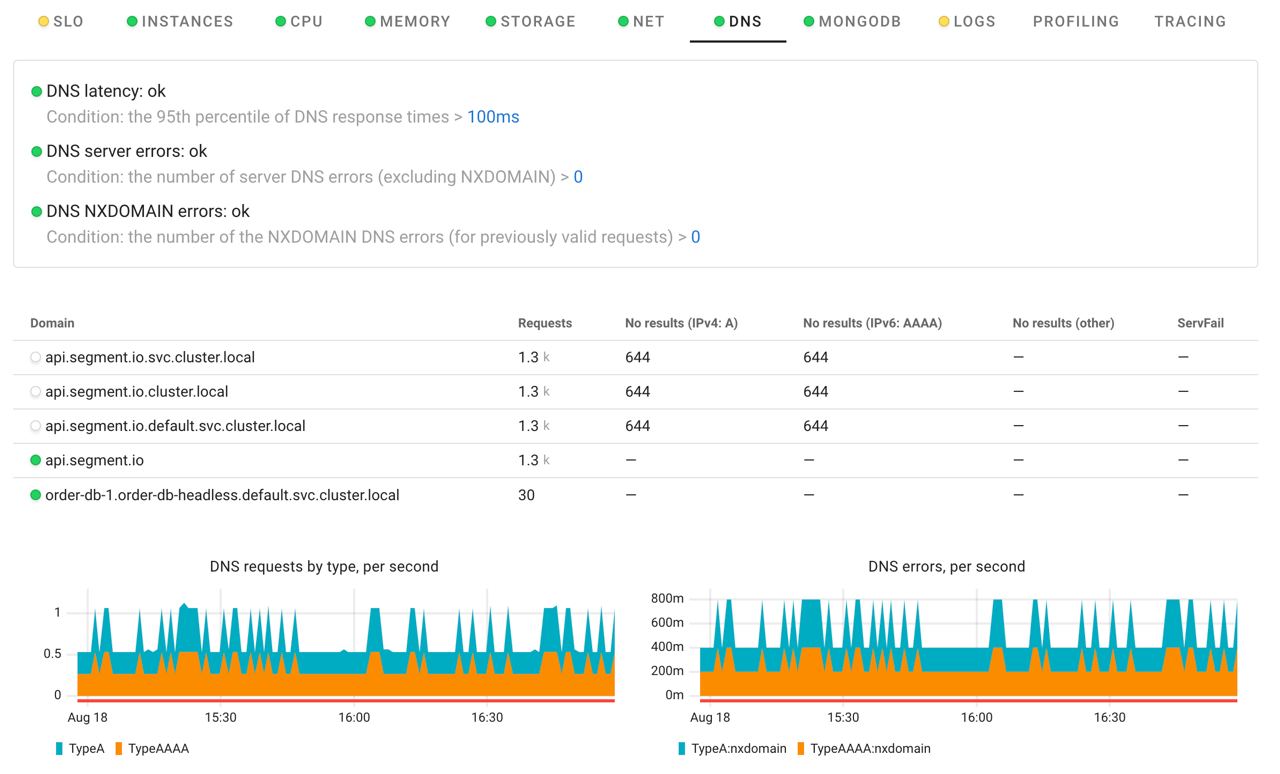Click the TypeAAAA orange legend swatch

pos(118,747)
